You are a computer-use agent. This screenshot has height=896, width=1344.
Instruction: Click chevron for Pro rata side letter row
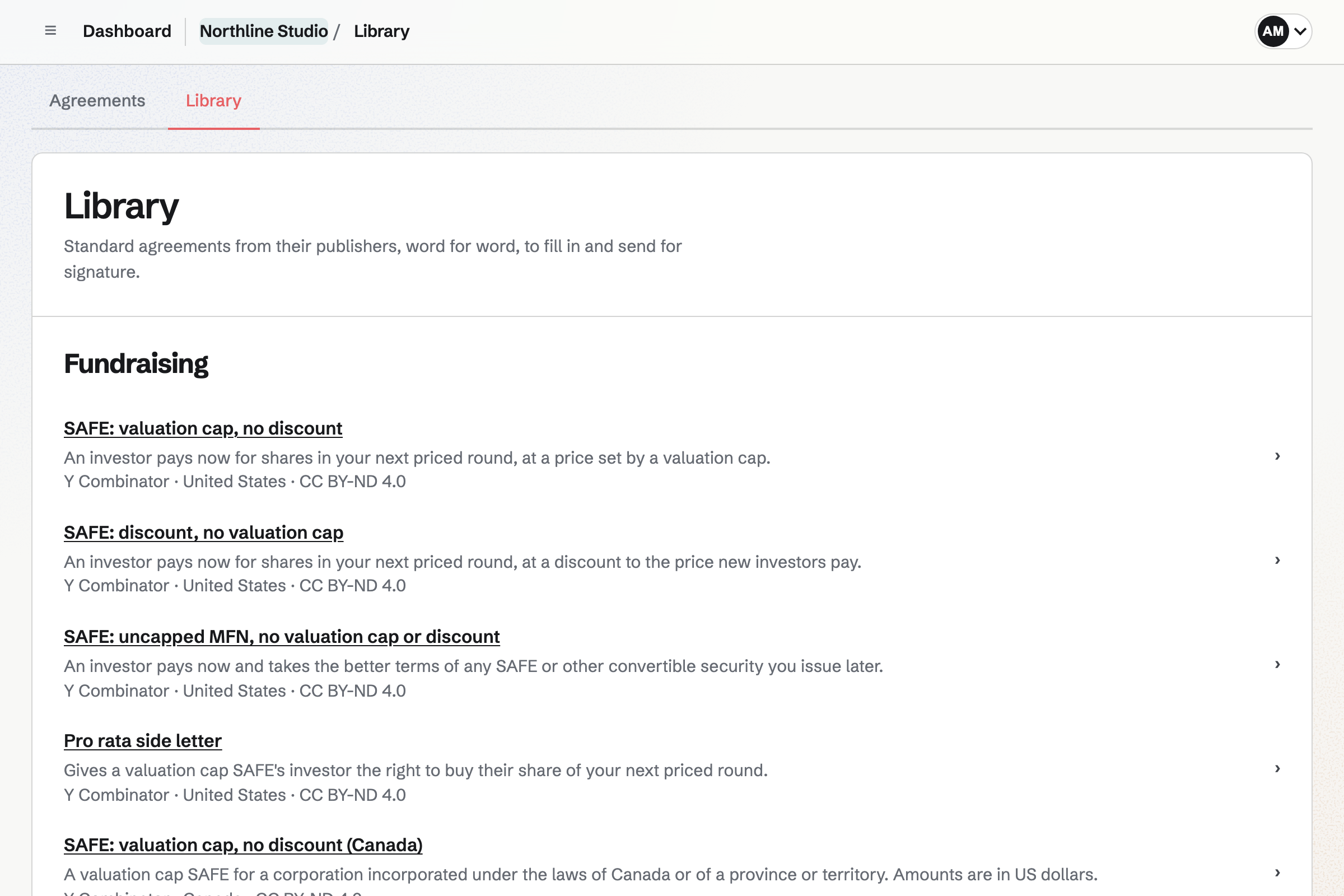1277,768
